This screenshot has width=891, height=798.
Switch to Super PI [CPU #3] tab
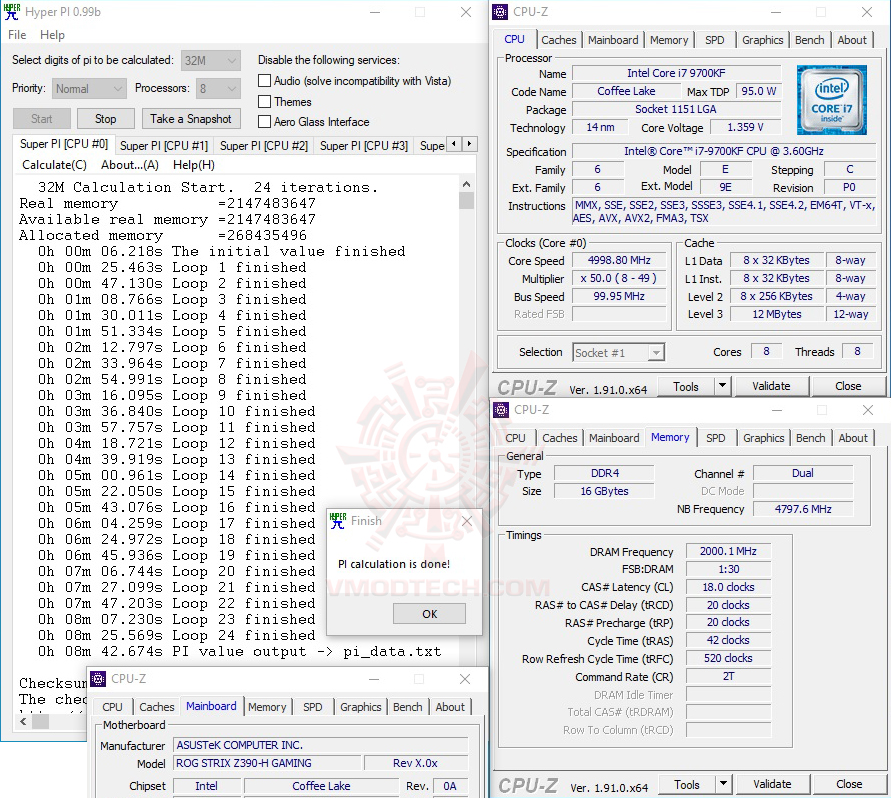(364, 146)
